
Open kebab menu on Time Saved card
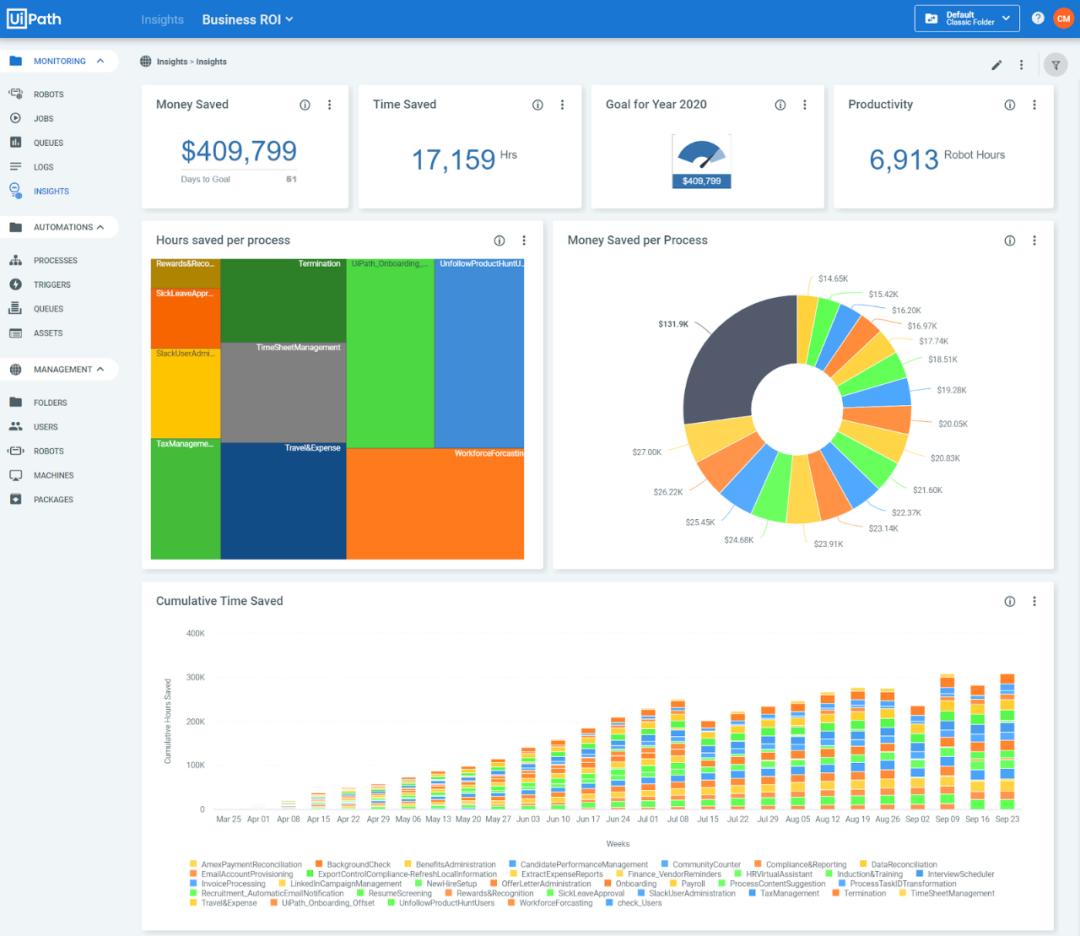point(562,105)
